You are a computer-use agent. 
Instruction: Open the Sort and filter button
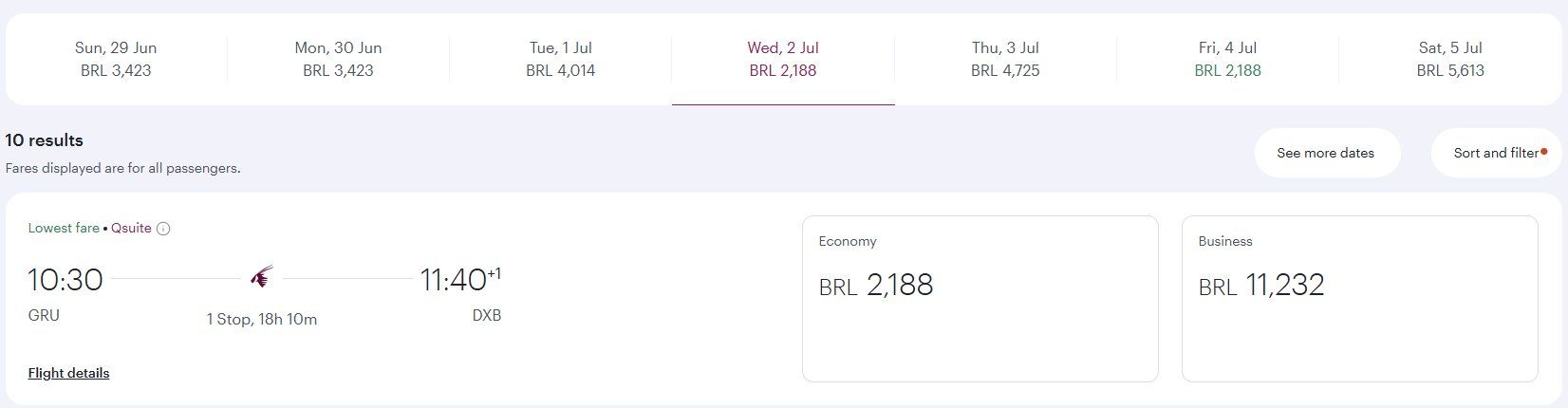(1498, 153)
